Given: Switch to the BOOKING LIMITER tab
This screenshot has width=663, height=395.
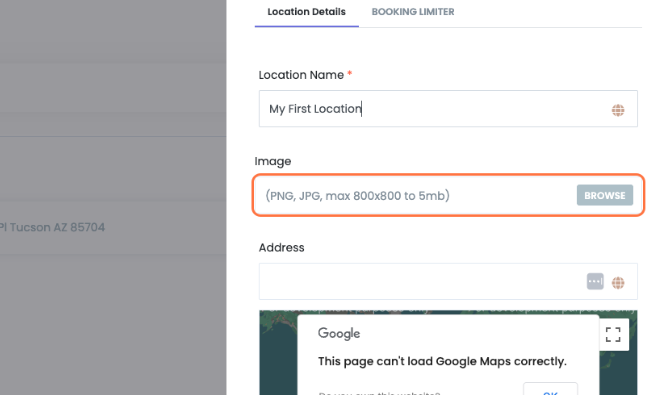Looking at the screenshot, I should (x=413, y=12).
